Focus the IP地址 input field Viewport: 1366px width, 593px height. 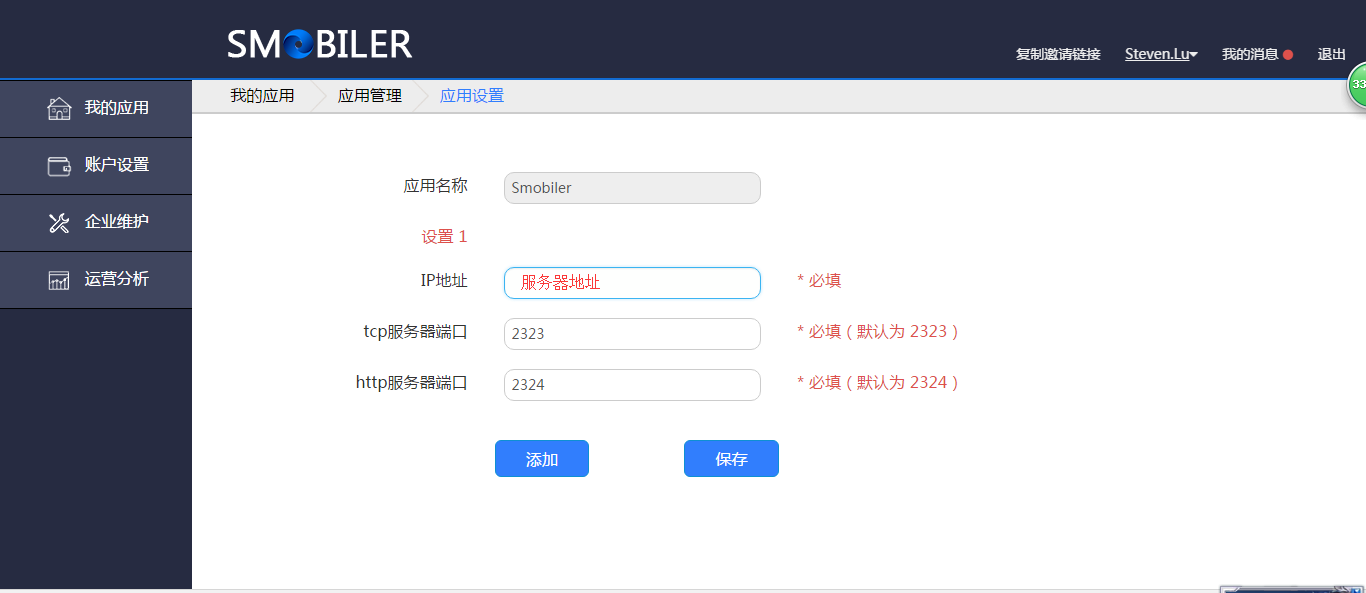pos(632,283)
